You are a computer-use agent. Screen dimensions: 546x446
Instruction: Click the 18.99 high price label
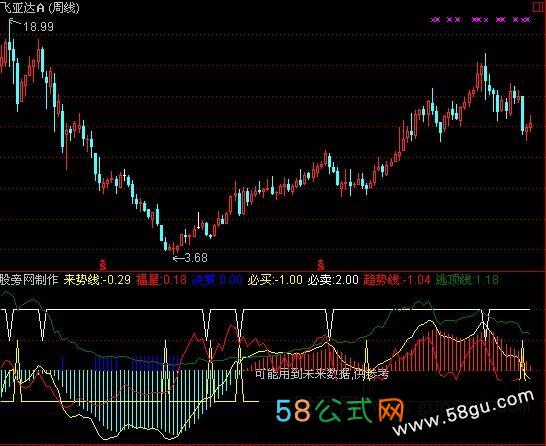(38, 27)
